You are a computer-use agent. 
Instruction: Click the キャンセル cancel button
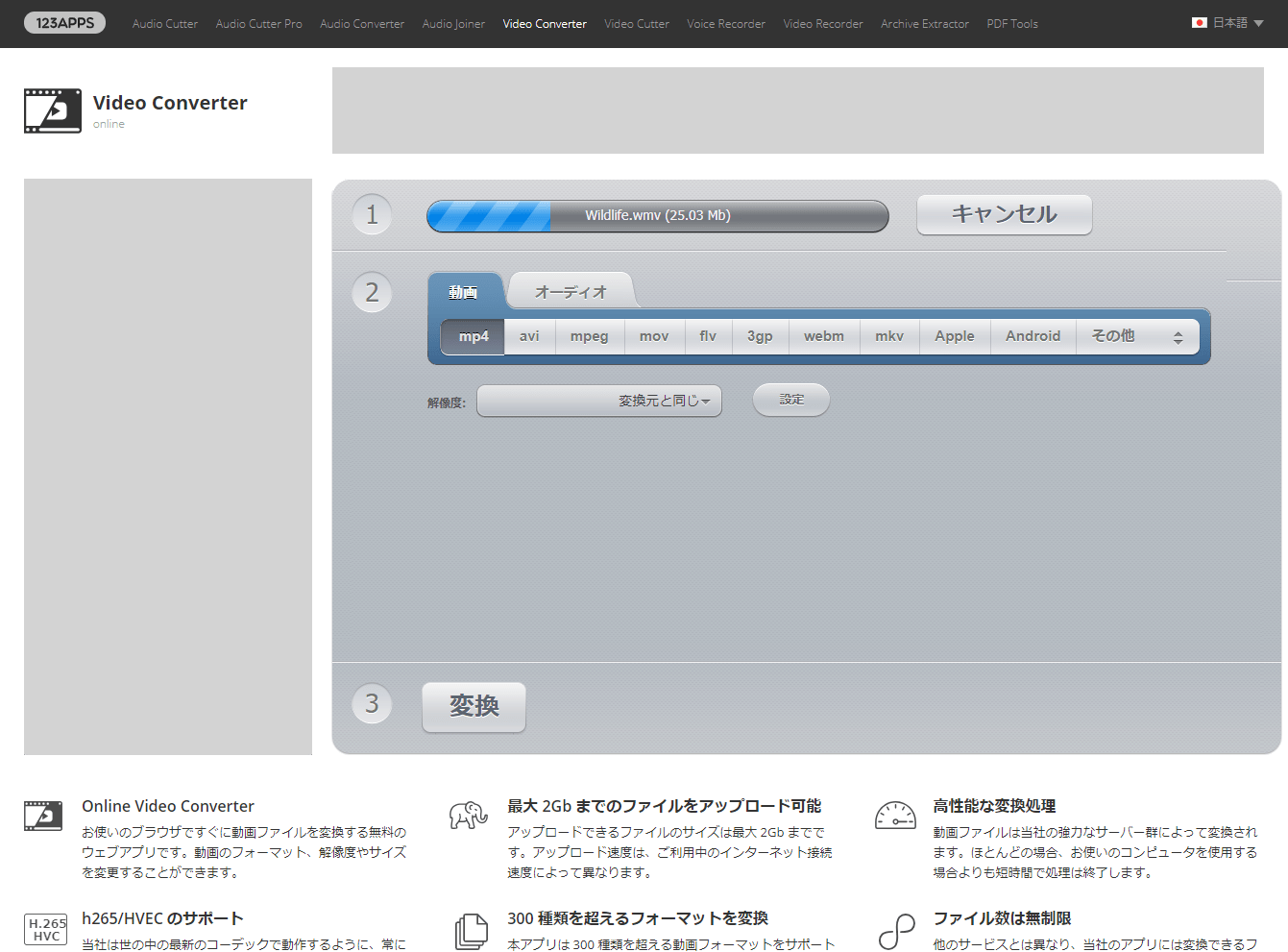[x=1005, y=214]
